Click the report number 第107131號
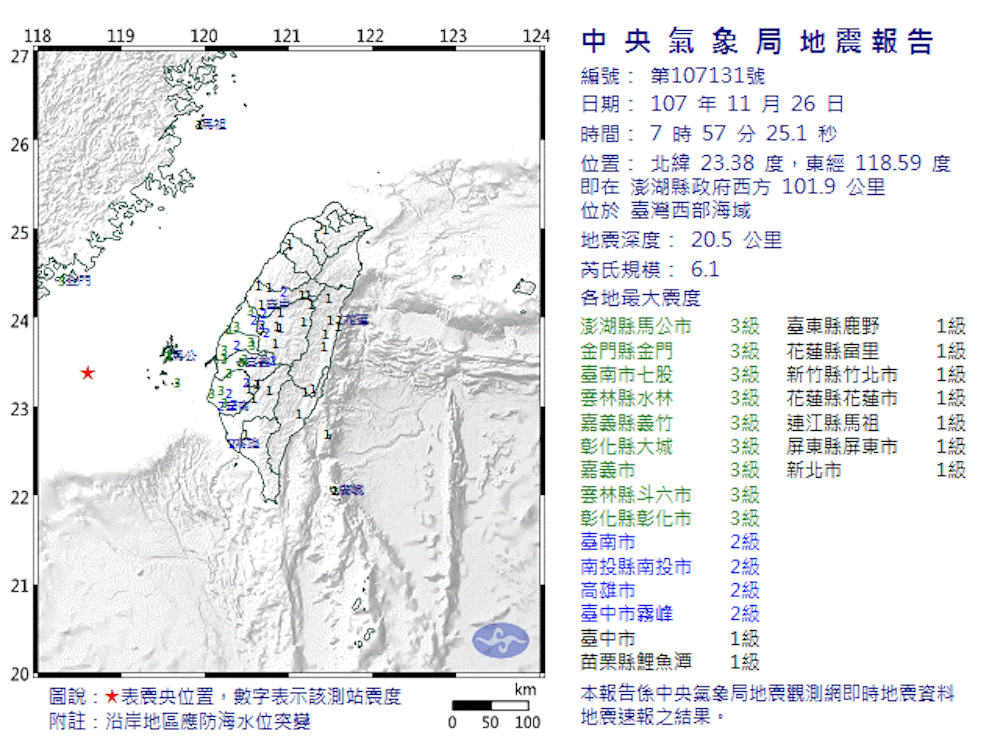Screen dimensions: 1000x750 point(708,76)
